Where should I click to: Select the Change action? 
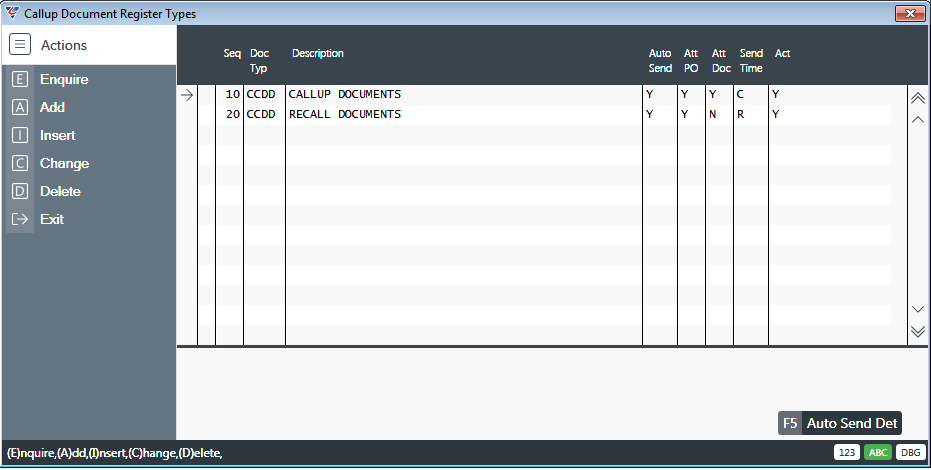pyautogui.click(x=64, y=163)
